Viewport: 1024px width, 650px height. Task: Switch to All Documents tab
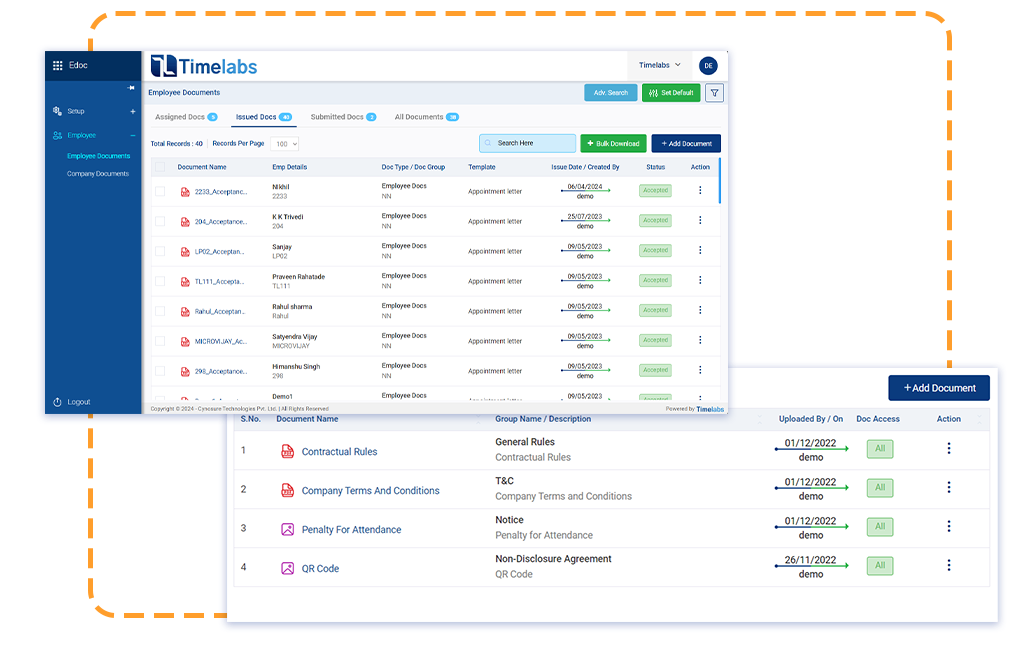[x=426, y=117]
